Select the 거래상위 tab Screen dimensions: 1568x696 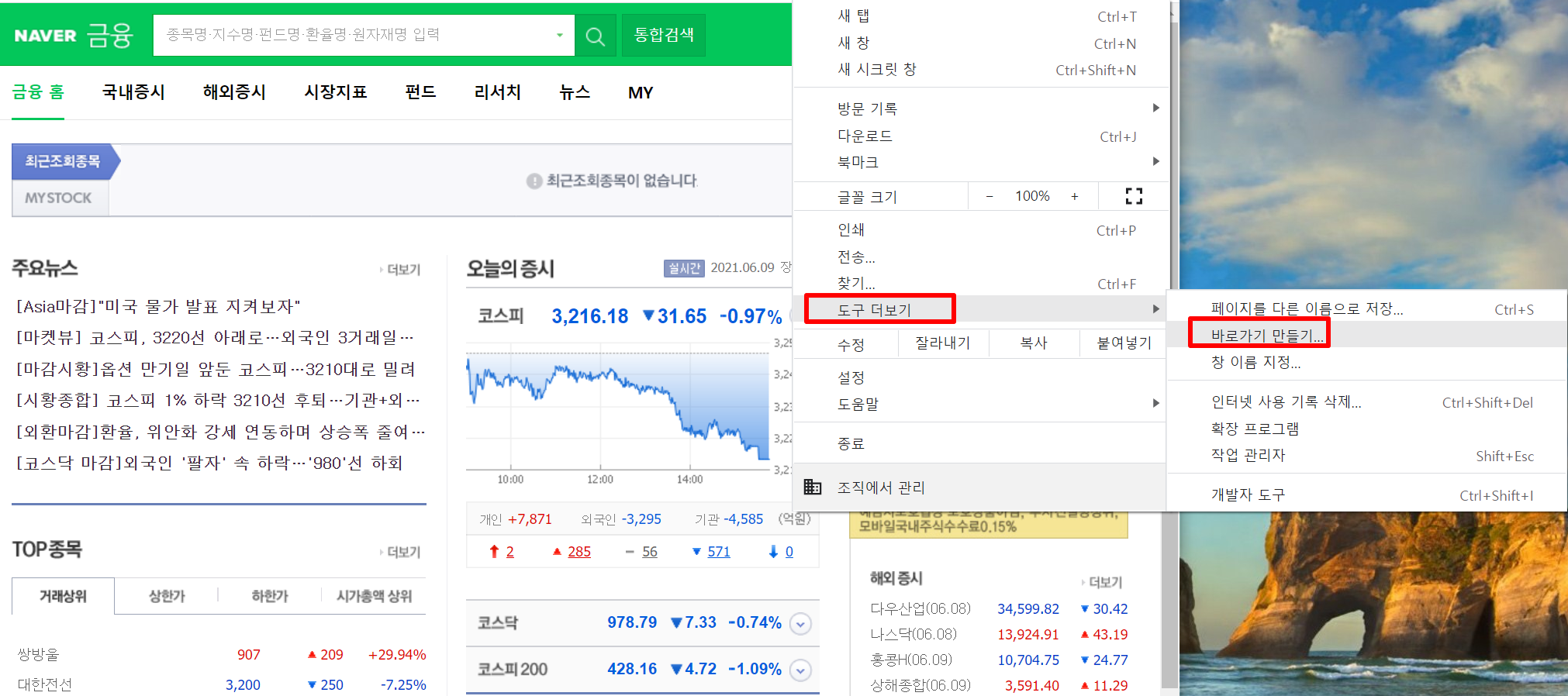point(64,596)
